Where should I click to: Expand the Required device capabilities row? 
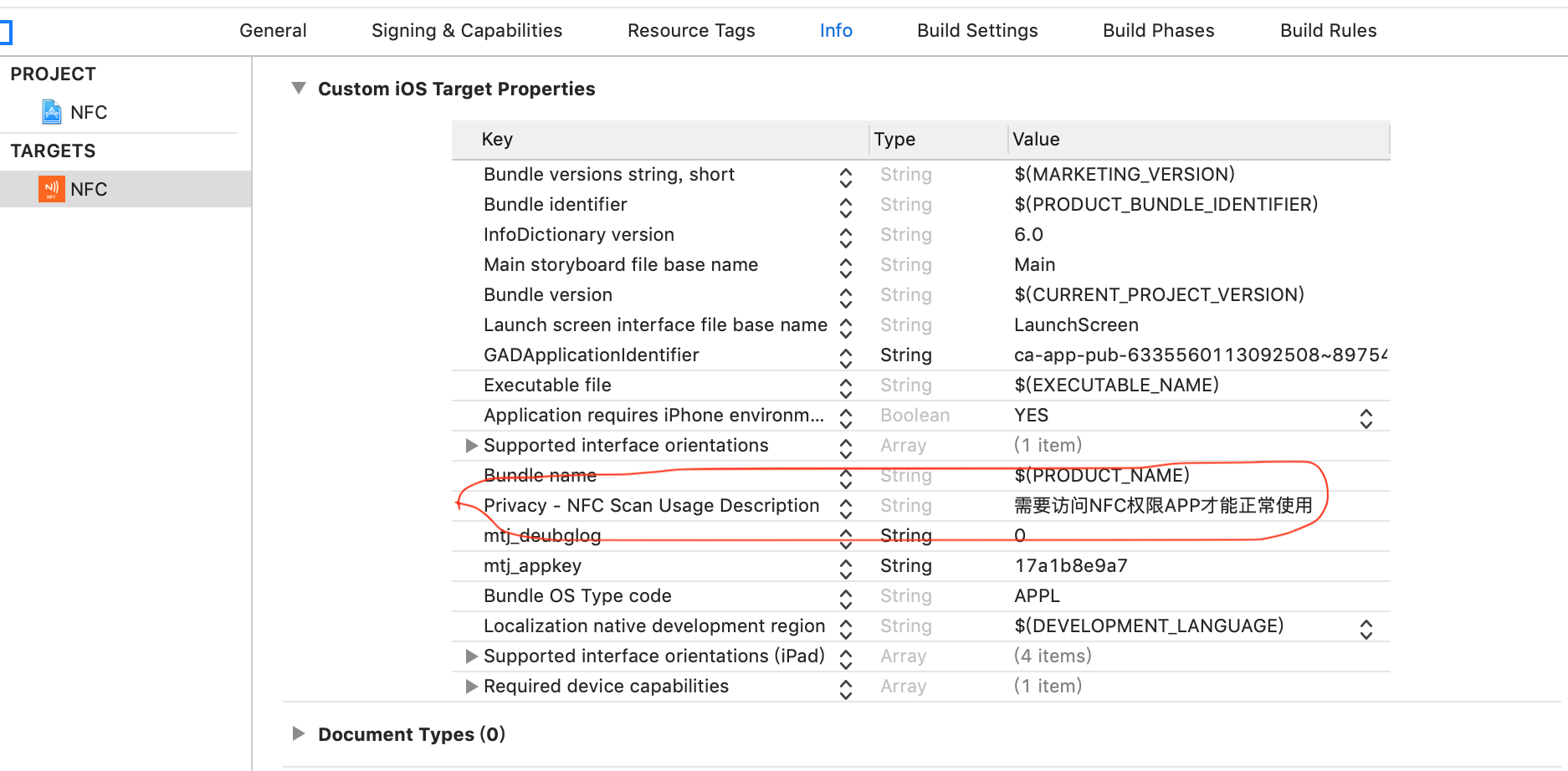(472, 686)
